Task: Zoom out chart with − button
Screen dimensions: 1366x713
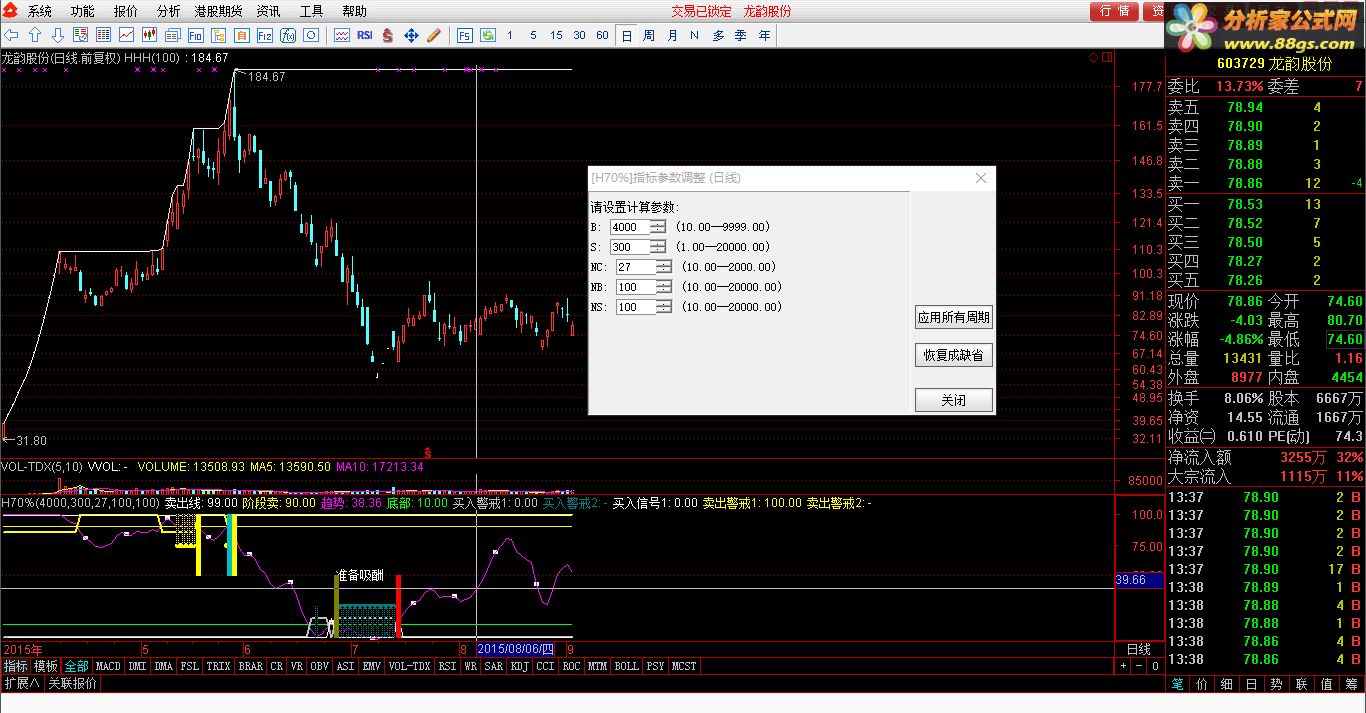Action: 1138,666
